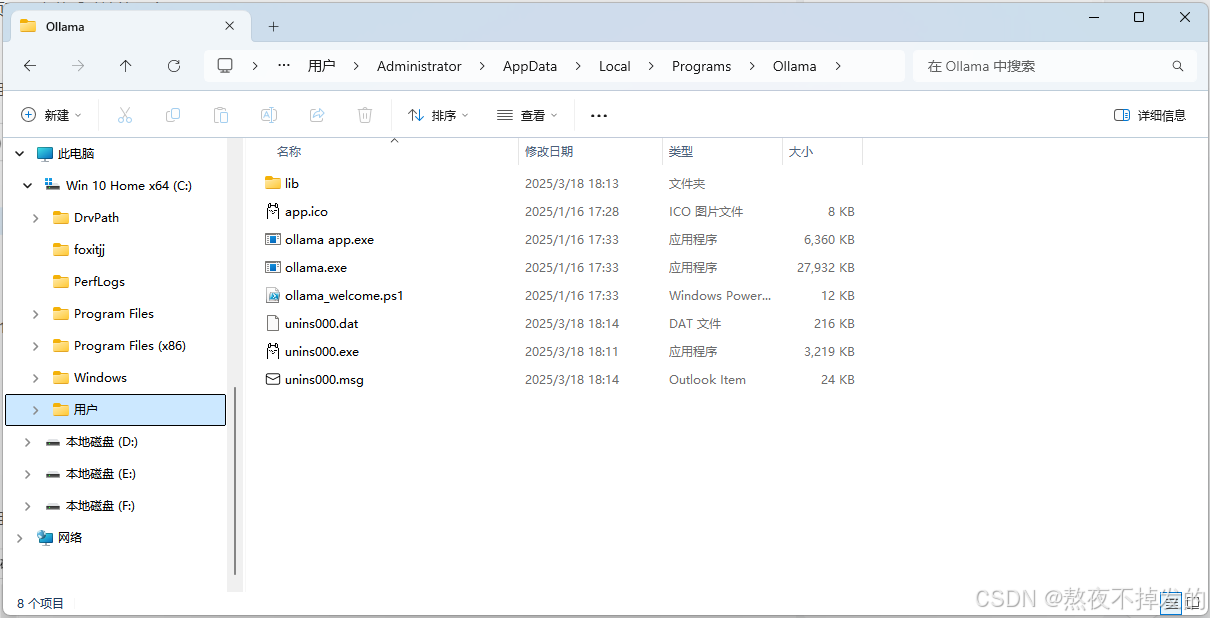Click the Ollama tab title
The image size is (1210, 618).
65,27
